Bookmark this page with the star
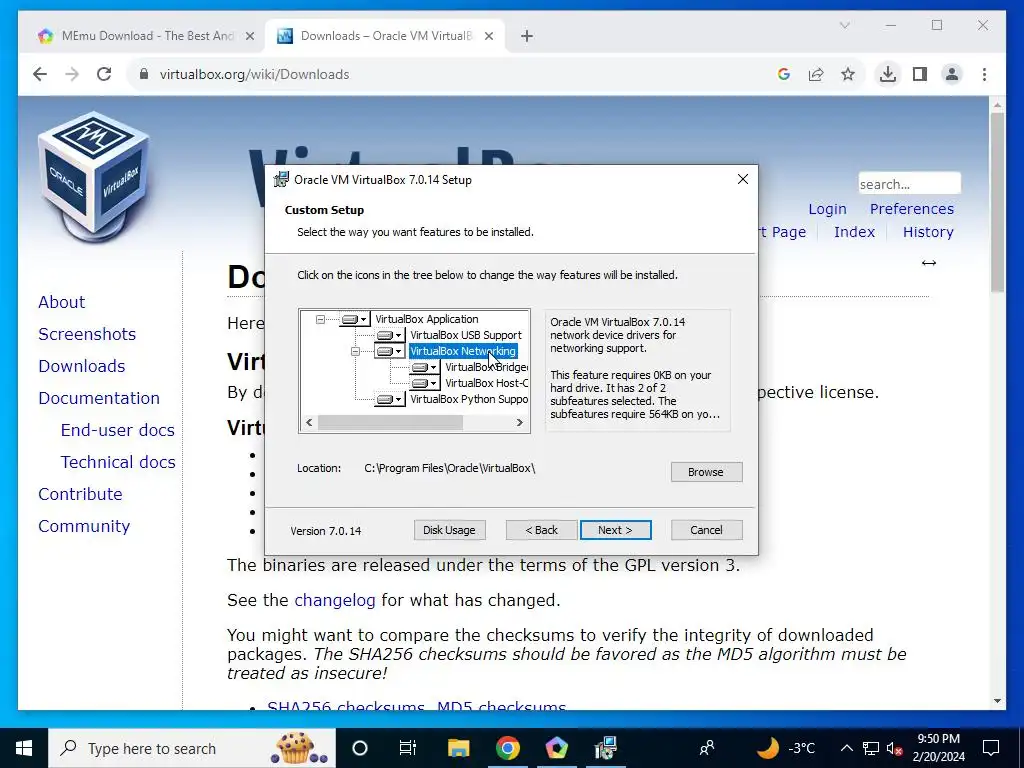 point(848,74)
